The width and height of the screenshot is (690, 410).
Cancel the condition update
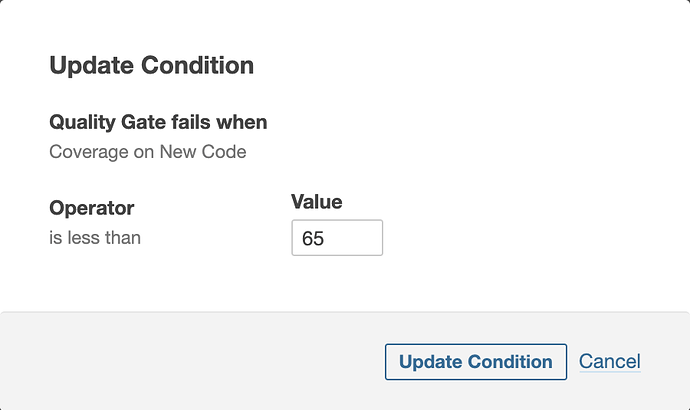[609, 362]
